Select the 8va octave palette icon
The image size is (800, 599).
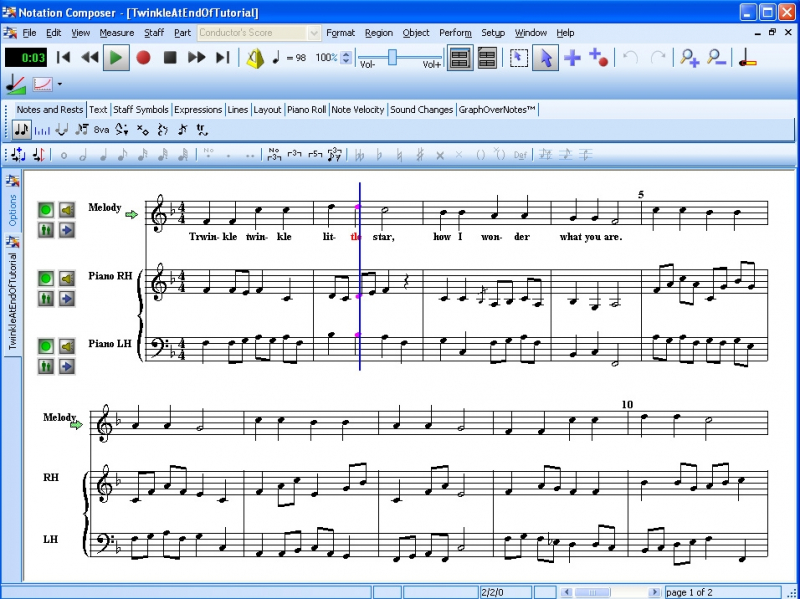[x=102, y=131]
